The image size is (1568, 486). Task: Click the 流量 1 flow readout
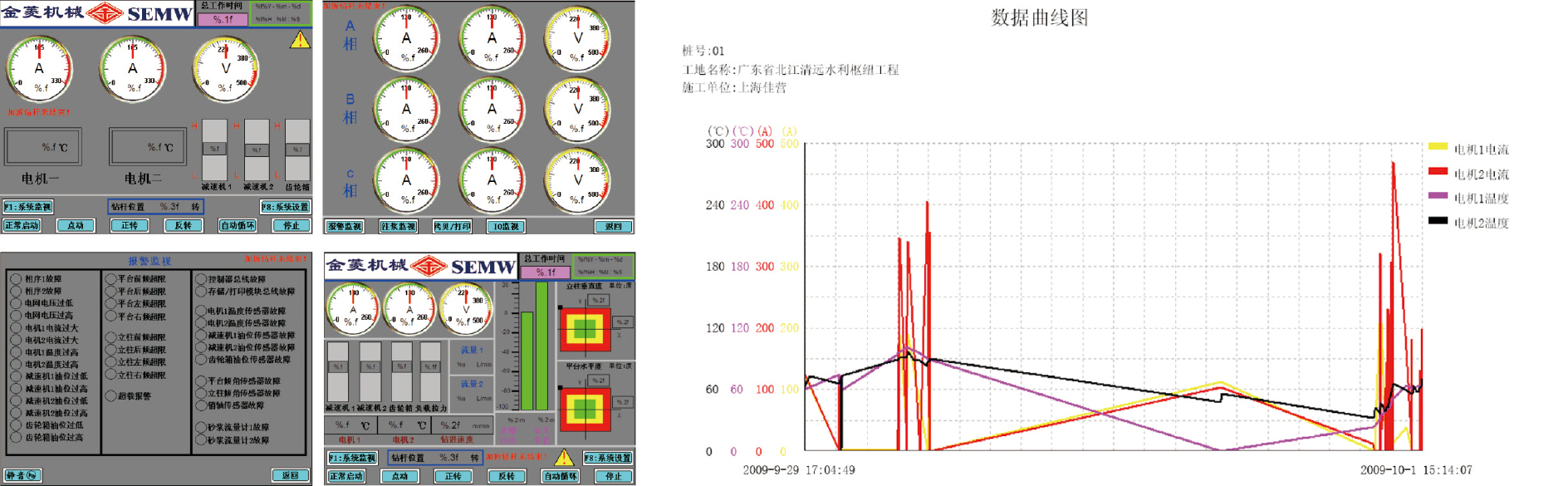(x=472, y=357)
